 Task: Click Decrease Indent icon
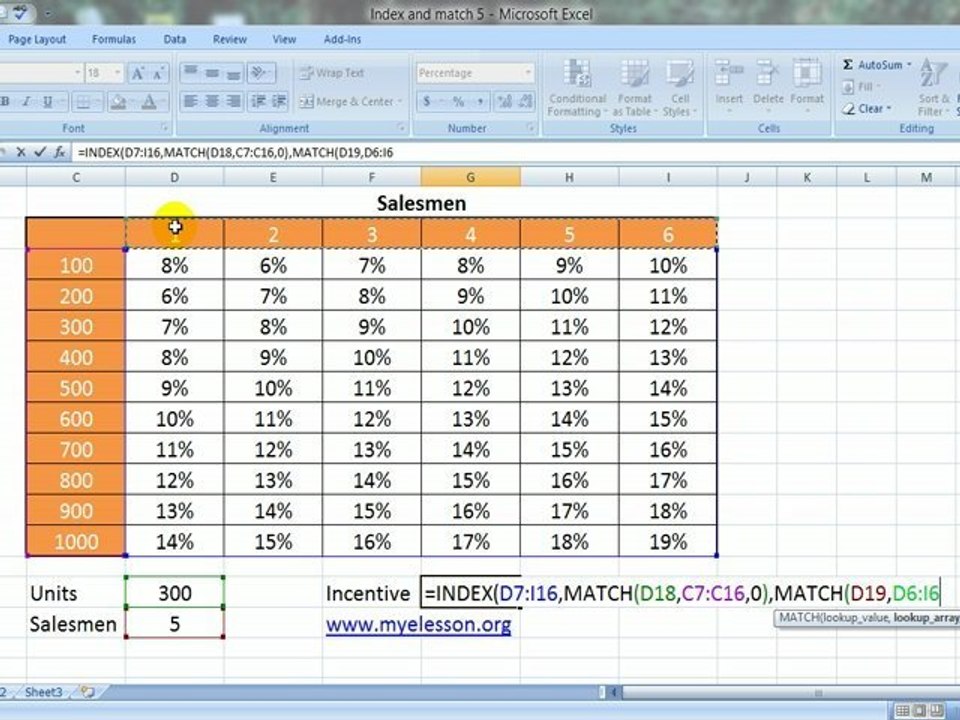click(x=258, y=101)
